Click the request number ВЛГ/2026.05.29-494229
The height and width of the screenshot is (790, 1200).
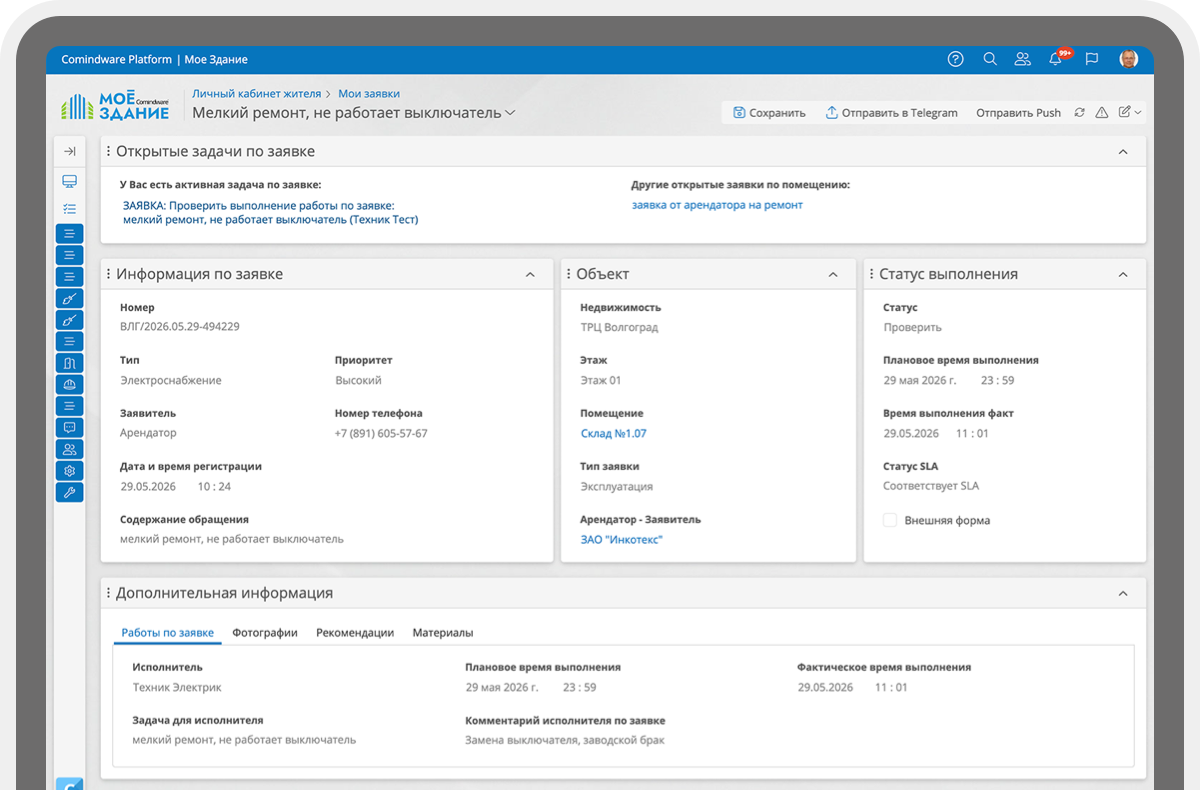[180, 326]
